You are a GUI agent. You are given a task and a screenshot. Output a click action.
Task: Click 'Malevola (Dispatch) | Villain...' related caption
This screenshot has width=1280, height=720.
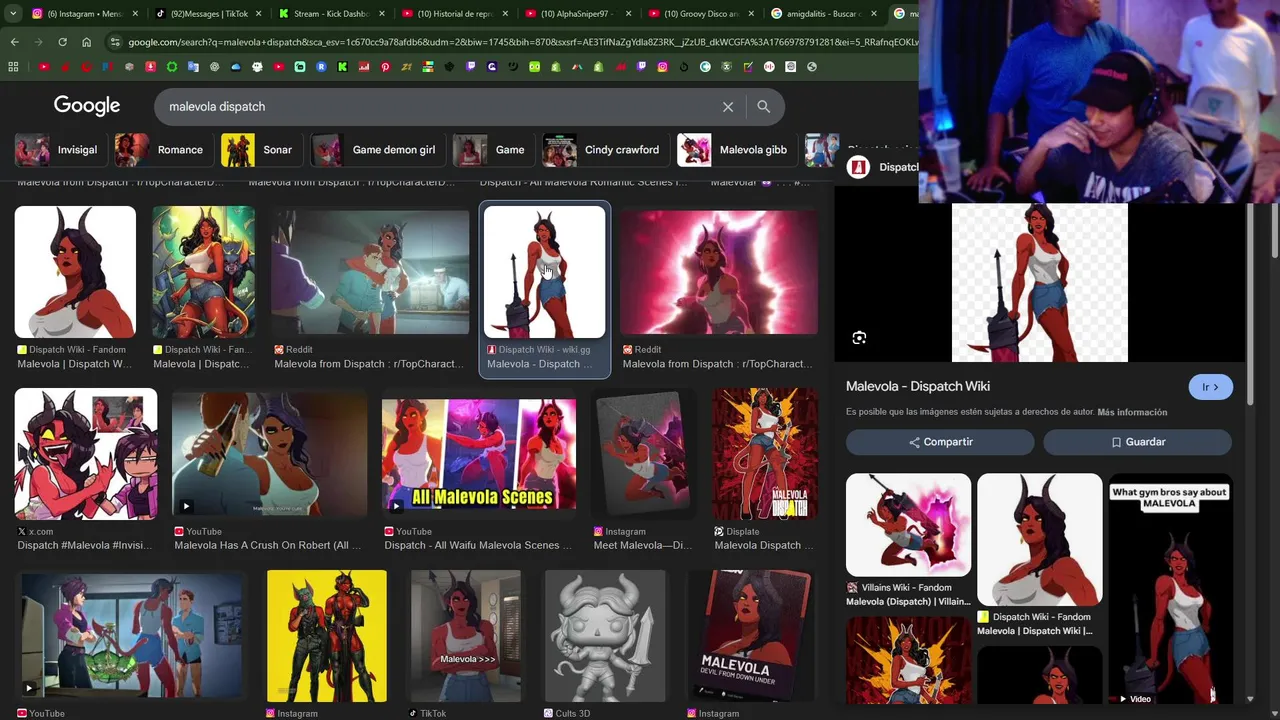click(908, 601)
